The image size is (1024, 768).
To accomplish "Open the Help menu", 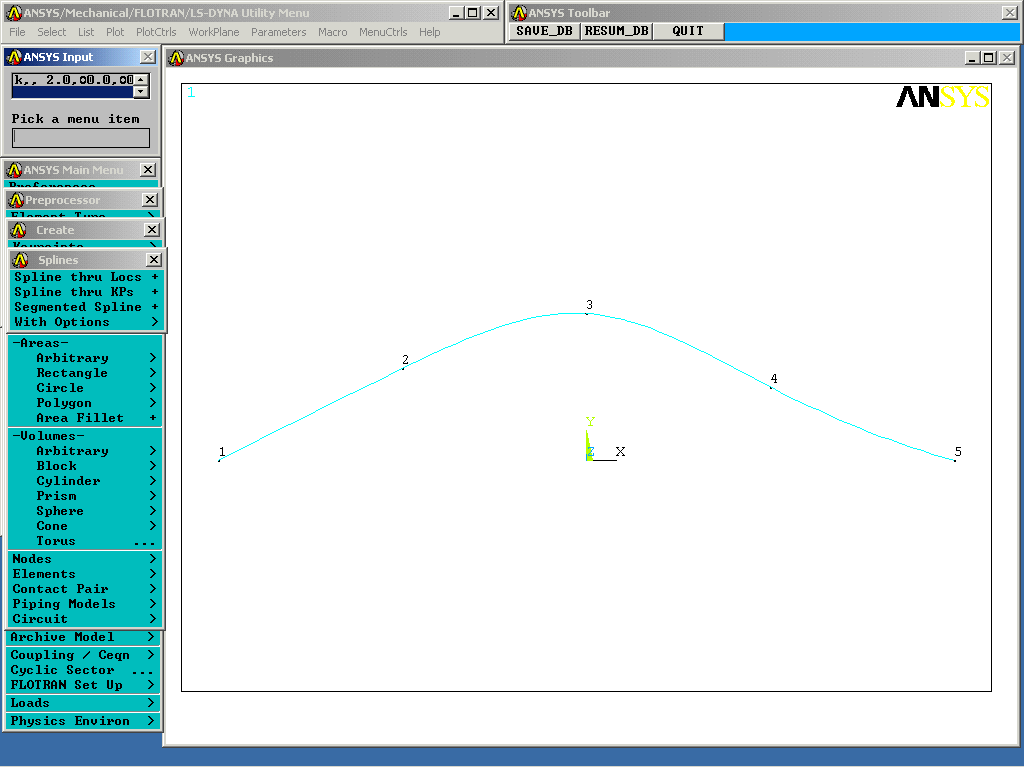I will [x=429, y=32].
